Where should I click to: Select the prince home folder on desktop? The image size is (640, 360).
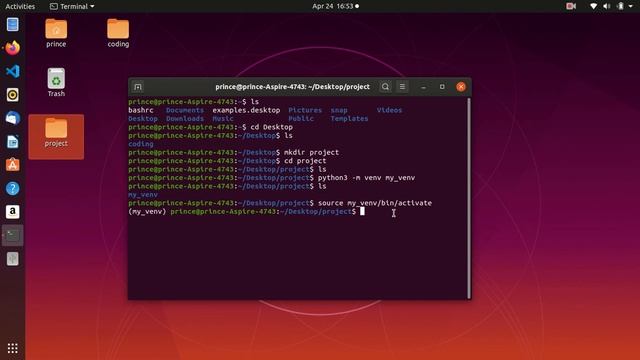56,33
